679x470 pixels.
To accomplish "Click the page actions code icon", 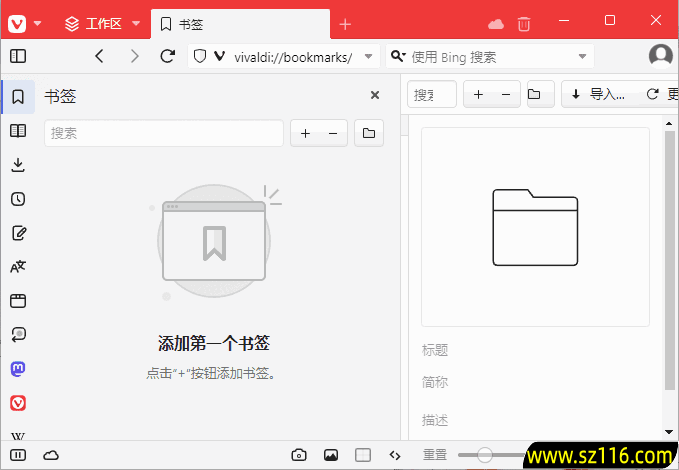I will pos(395,455).
